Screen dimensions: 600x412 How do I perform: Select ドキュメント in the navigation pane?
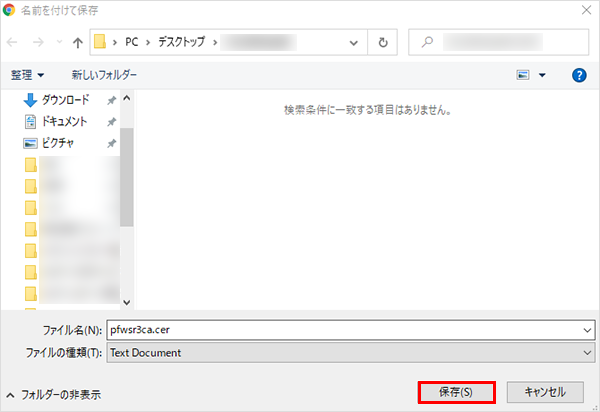[x=64, y=122]
